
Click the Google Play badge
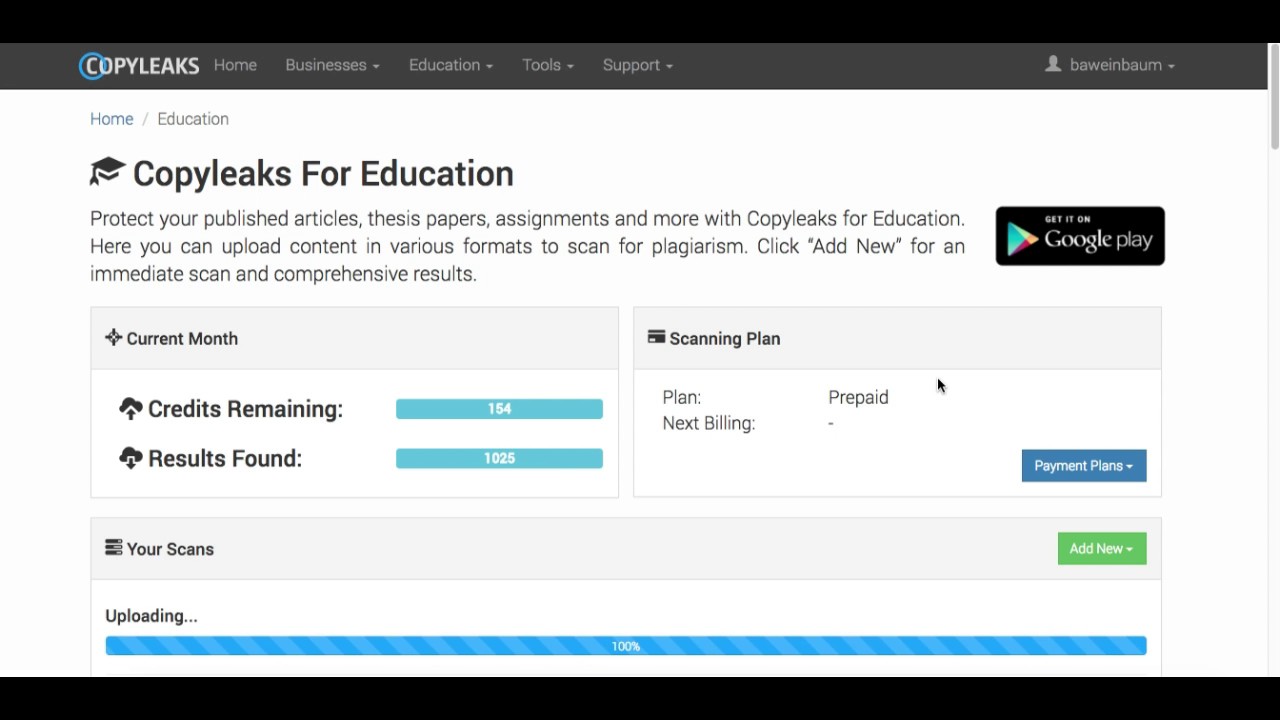click(x=1080, y=236)
